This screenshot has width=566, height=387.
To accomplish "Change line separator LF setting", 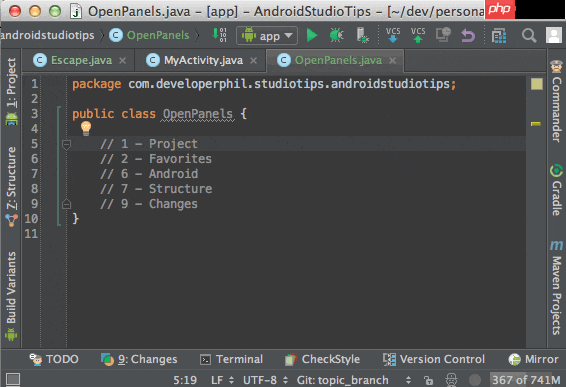I will (222, 380).
